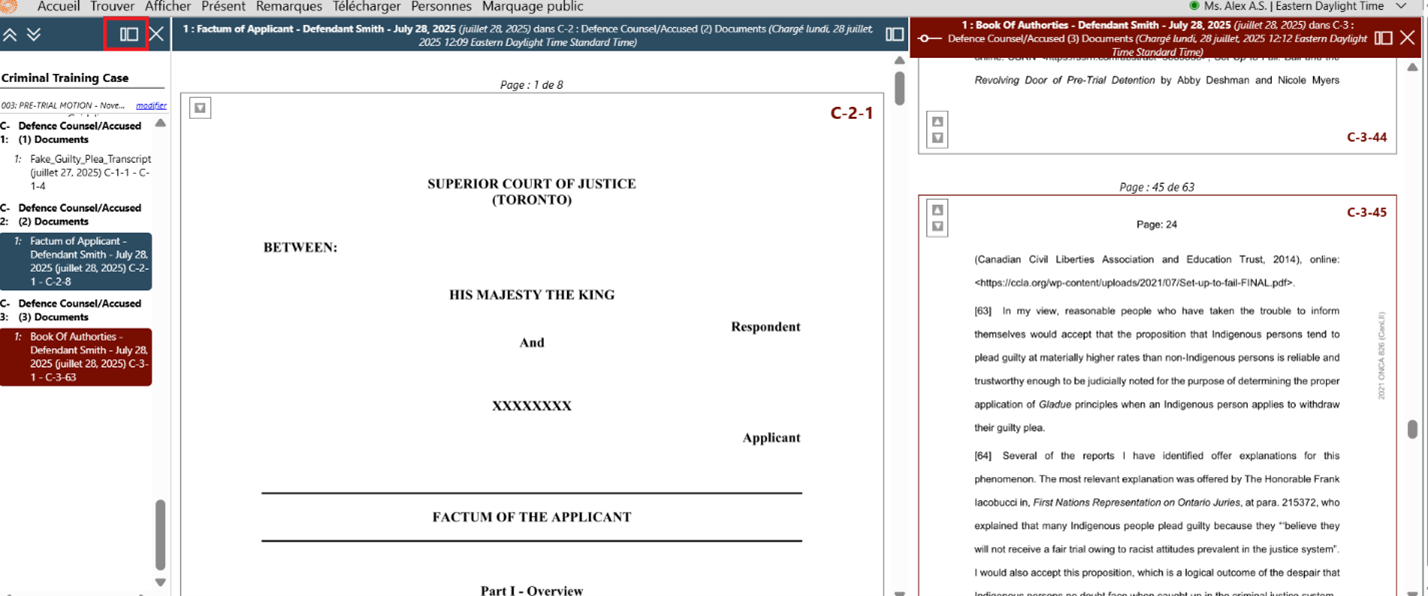The image size is (1428, 596).
Task: Click the double up chevron icon
Action: (x=10, y=35)
